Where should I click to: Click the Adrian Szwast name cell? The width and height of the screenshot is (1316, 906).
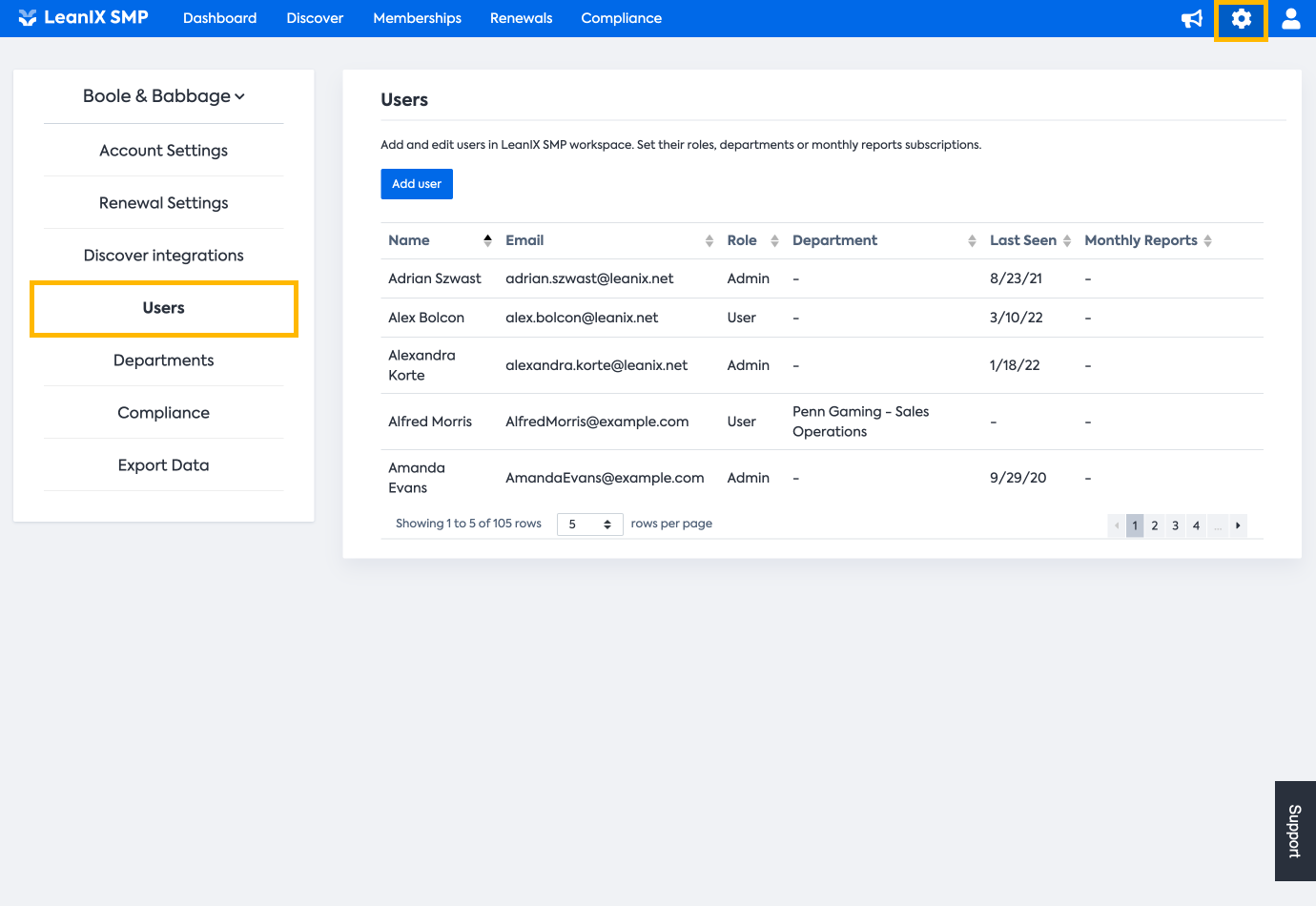tap(435, 278)
